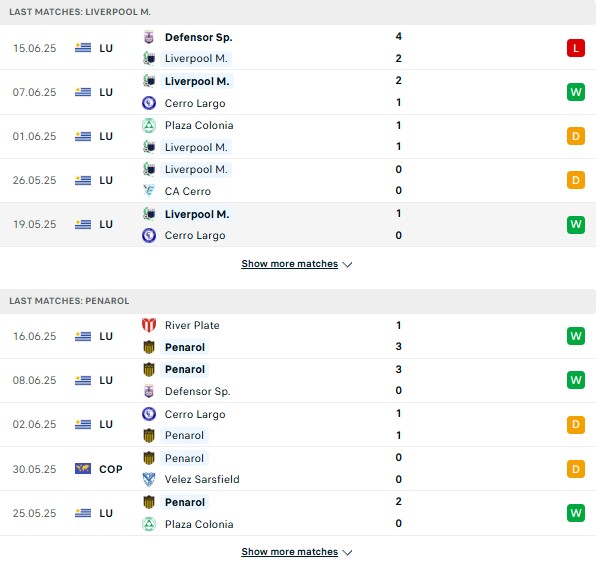Expand more matches under Penarol section
Screen dimensions: 599x572
tap(290, 552)
